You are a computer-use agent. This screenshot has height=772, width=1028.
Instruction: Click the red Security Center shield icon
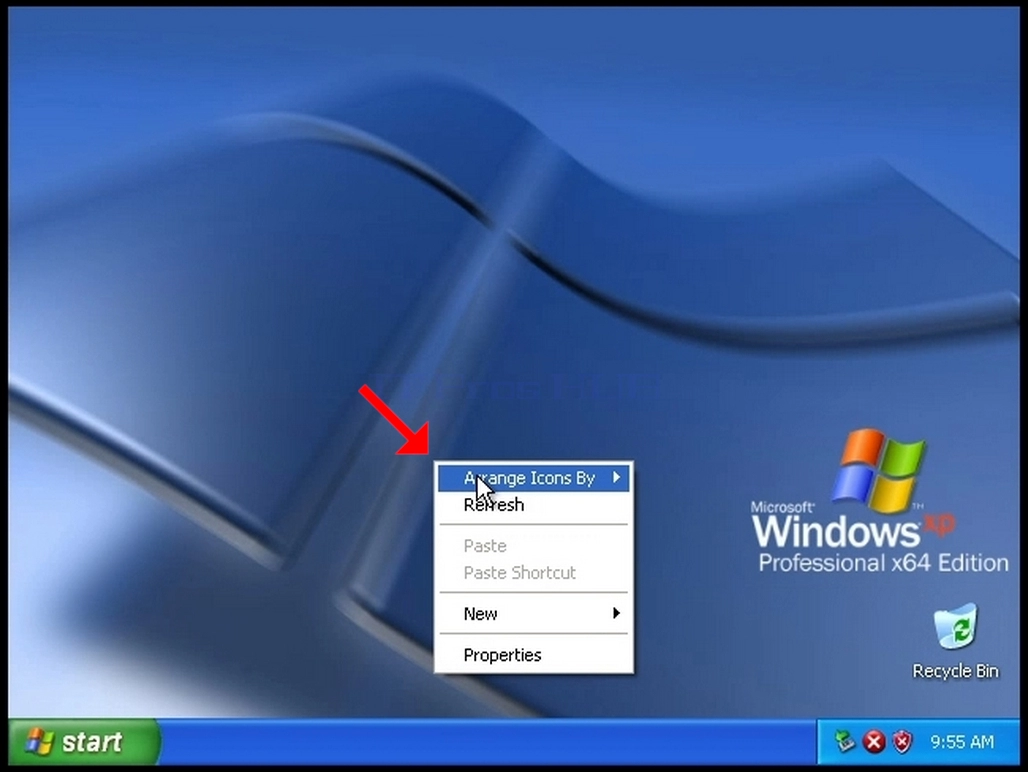coord(902,742)
